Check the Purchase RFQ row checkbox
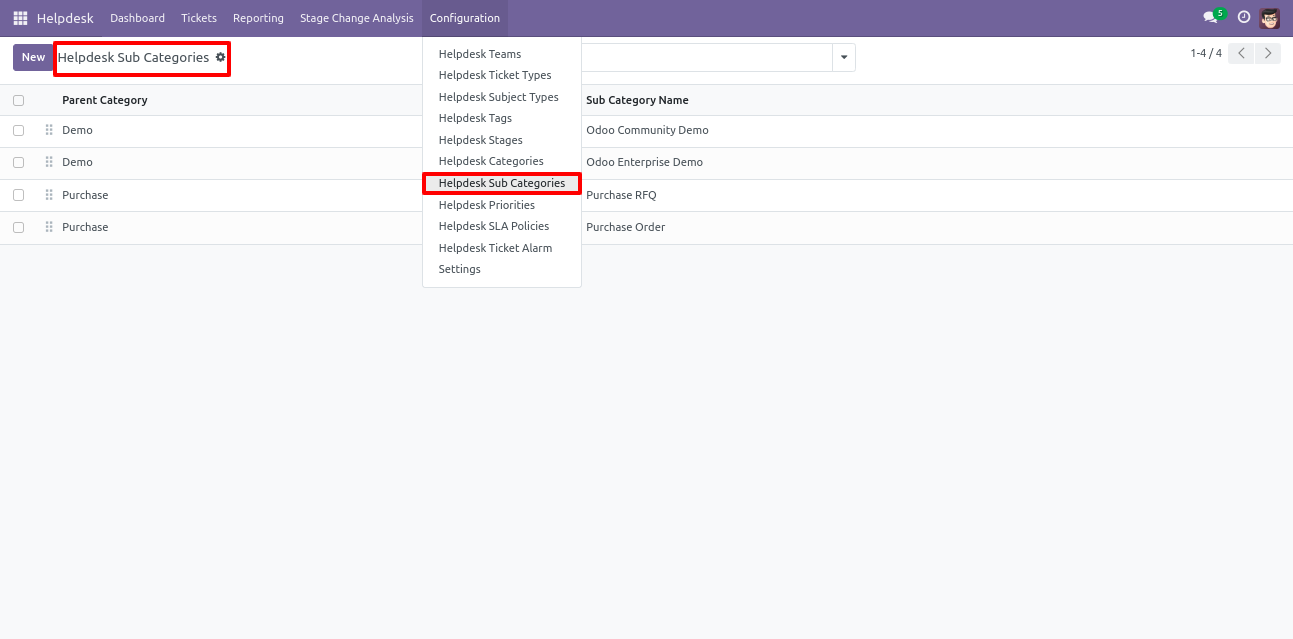This screenshot has height=639, width=1293. pyautogui.click(x=18, y=195)
